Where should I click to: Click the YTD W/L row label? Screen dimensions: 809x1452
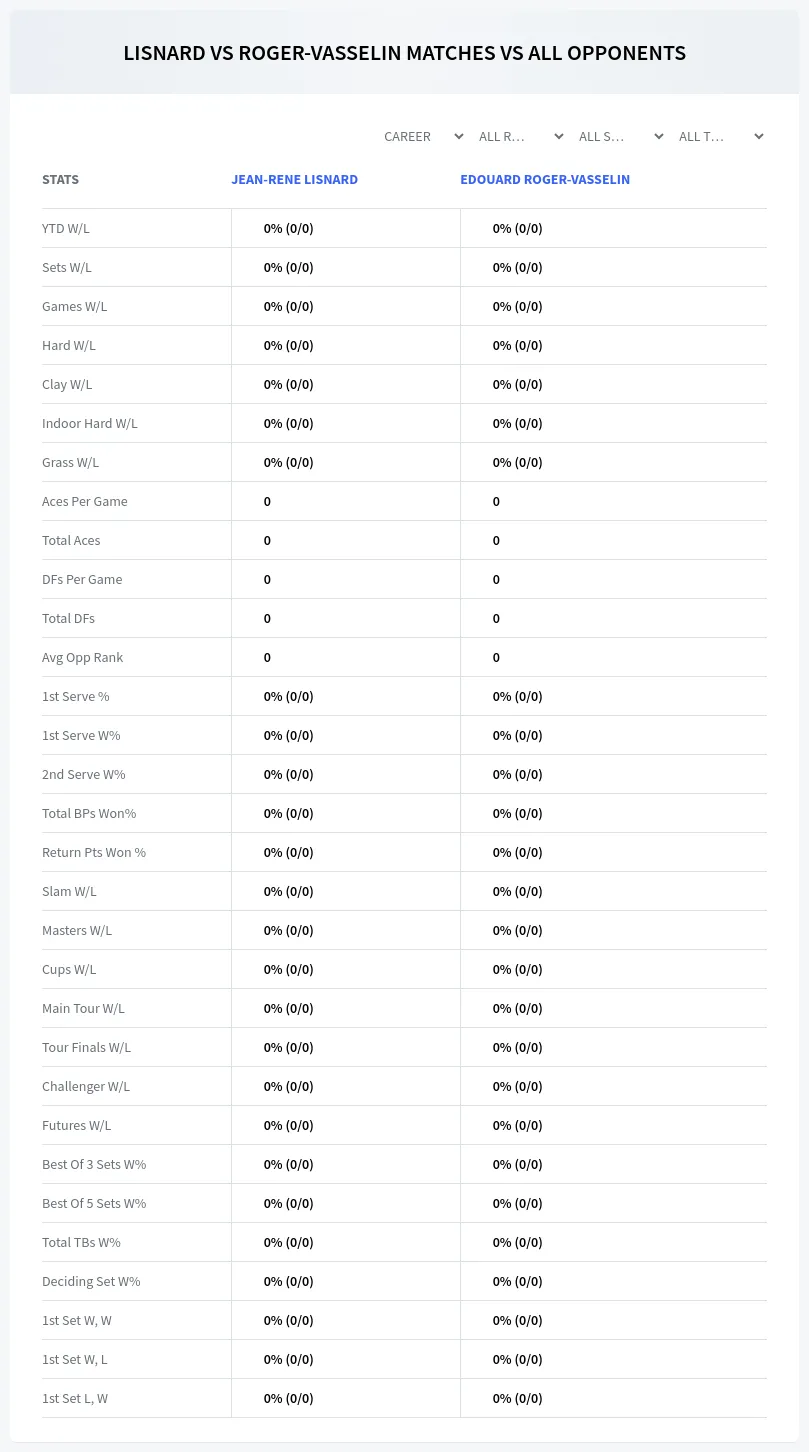click(66, 228)
